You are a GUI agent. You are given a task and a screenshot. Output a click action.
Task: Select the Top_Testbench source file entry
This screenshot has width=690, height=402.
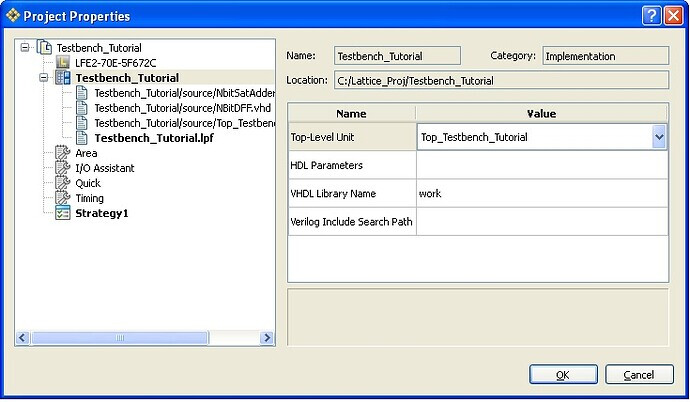(x=185, y=123)
